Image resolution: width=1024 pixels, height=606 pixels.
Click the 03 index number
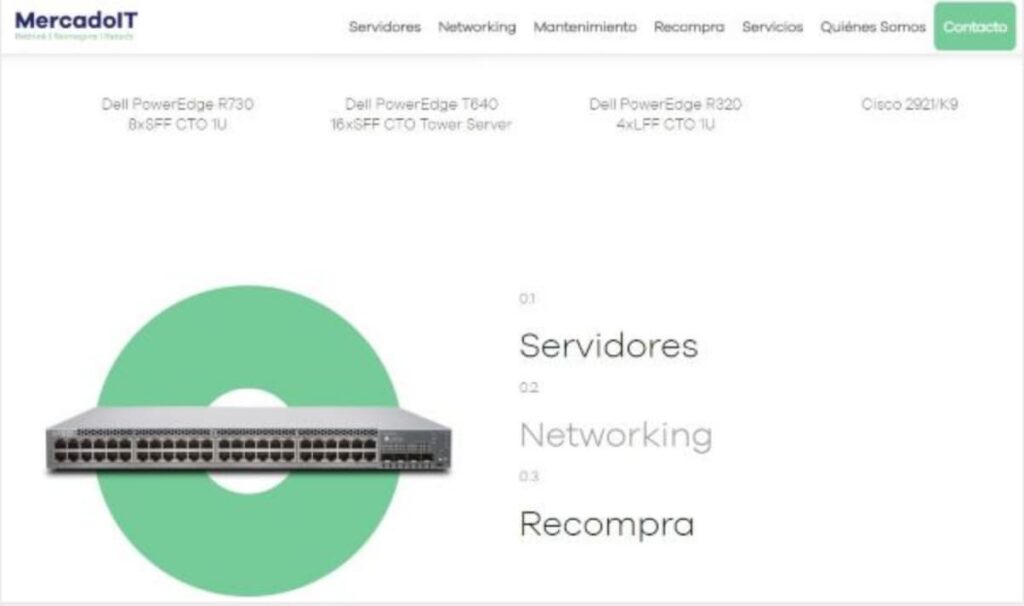(x=529, y=477)
